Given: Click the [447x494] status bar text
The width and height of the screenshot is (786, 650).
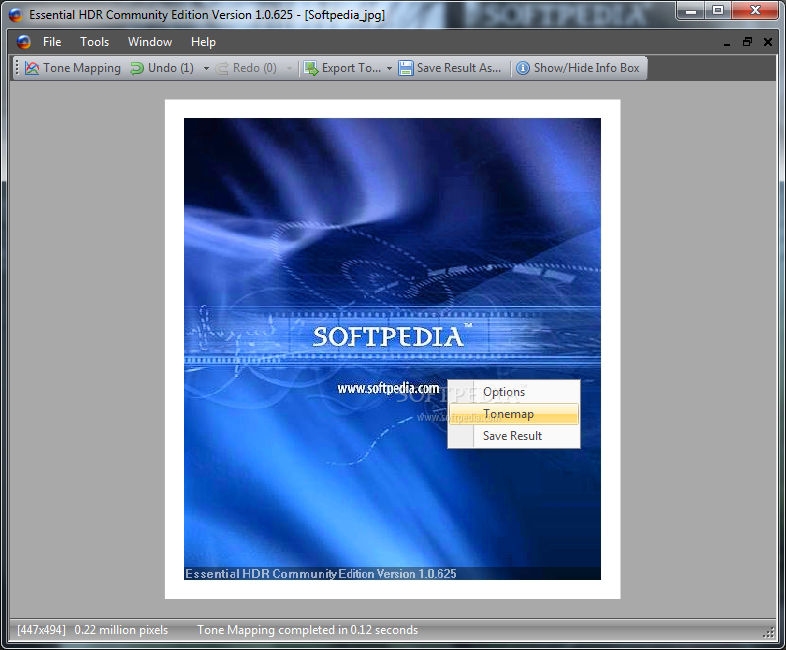Looking at the screenshot, I should pos(42,630).
